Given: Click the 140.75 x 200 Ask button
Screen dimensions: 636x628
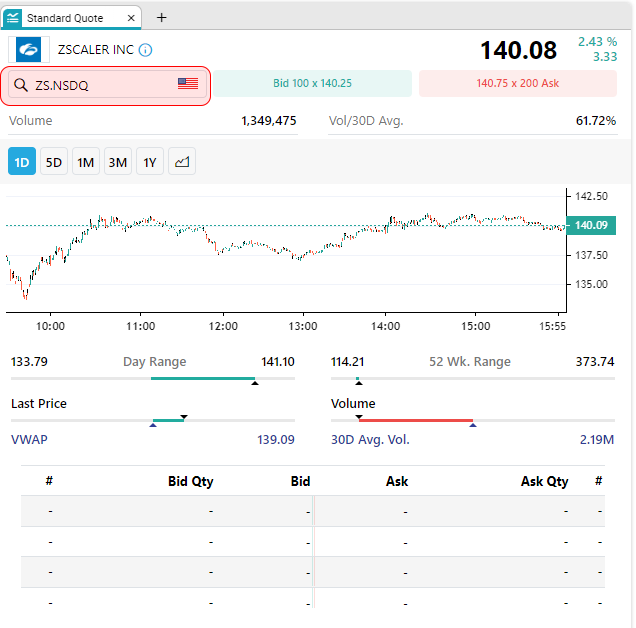Looking at the screenshot, I should pyautogui.click(x=517, y=84).
